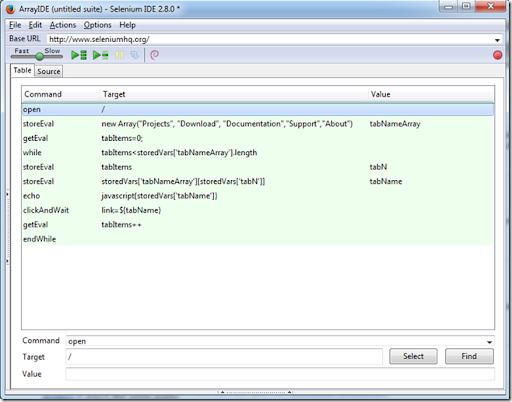This screenshot has height=402, width=512.
Task: Click the Select button
Action: click(x=413, y=356)
